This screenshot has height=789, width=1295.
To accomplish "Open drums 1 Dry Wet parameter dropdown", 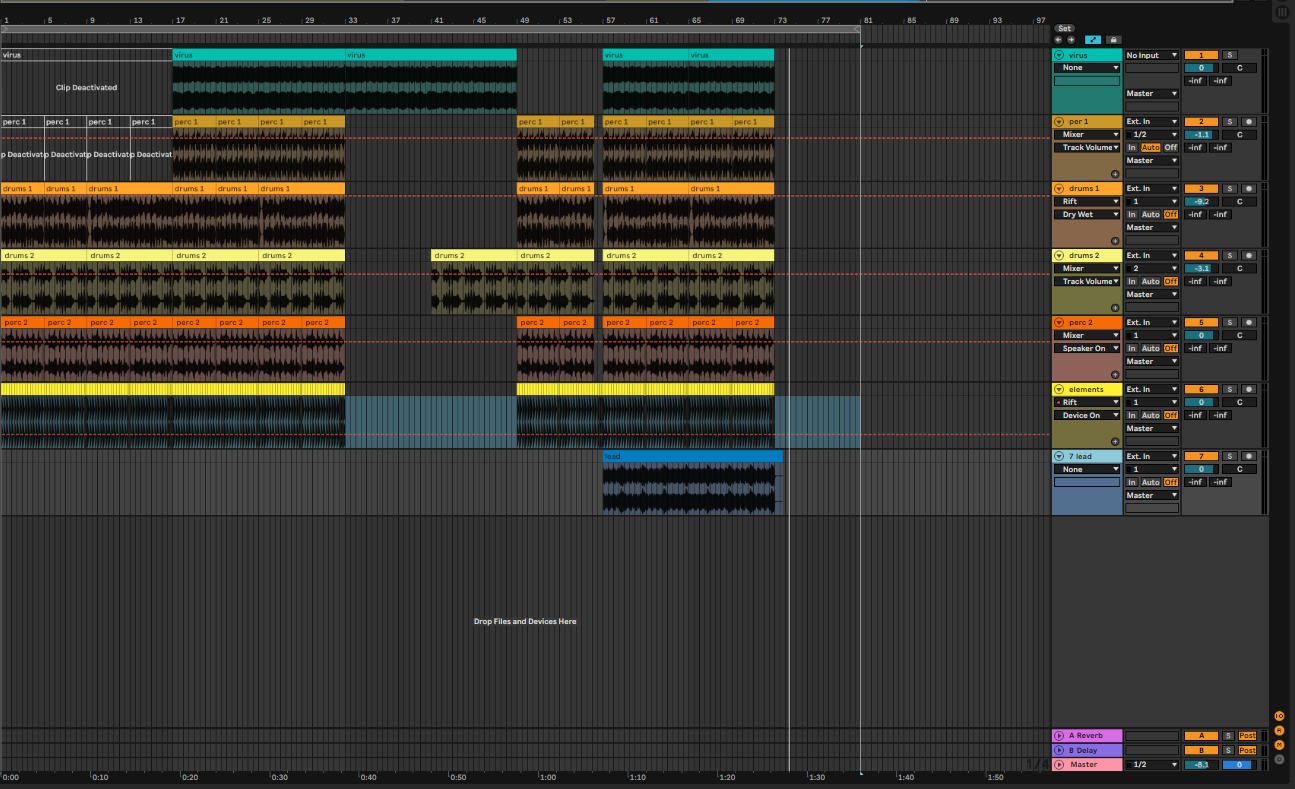I will (x=1087, y=214).
